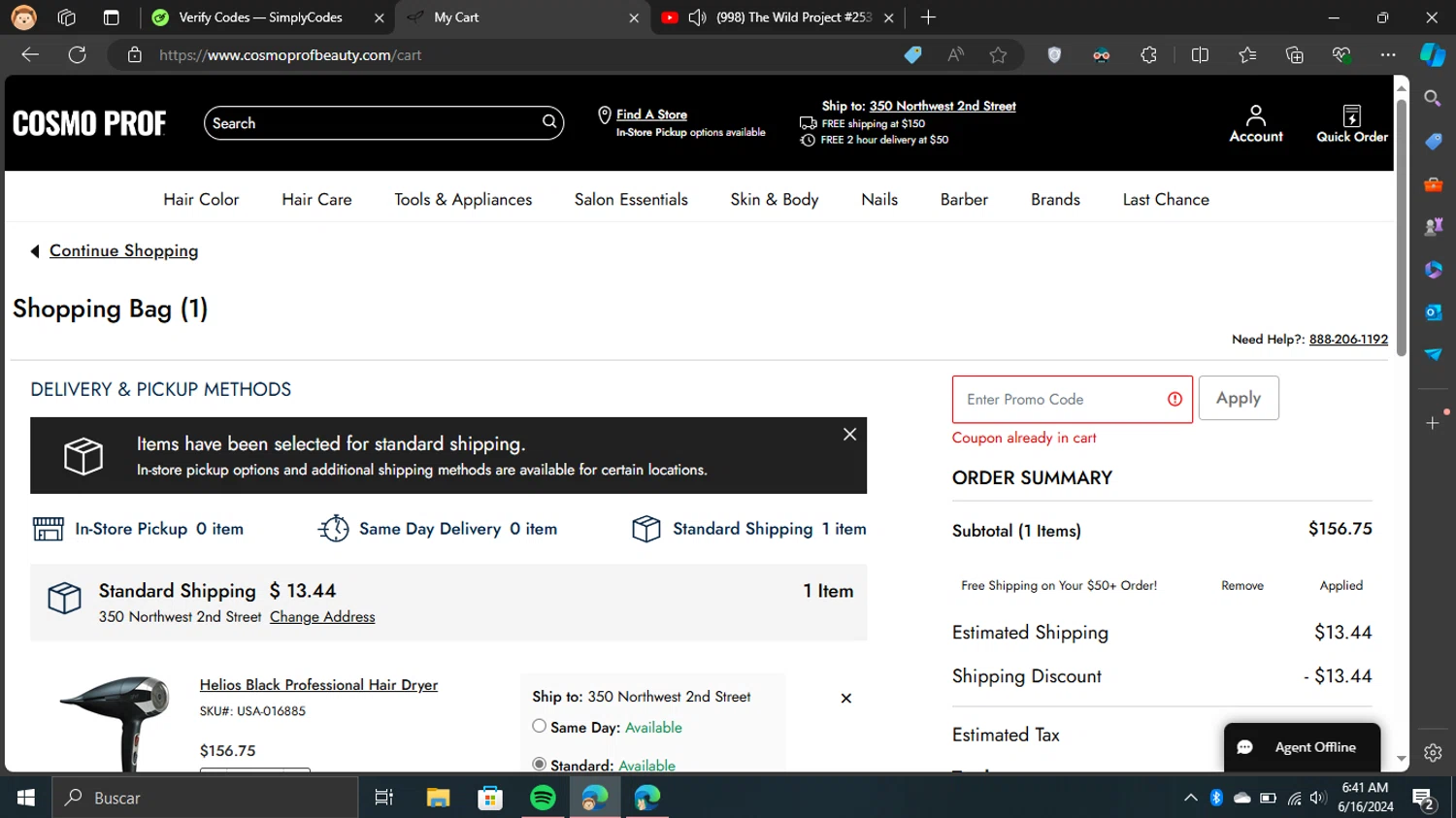Switch to Verify Codes SimplyCodes tab
Image resolution: width=1456 pixels, height=818 pixels.
(260, 17)
